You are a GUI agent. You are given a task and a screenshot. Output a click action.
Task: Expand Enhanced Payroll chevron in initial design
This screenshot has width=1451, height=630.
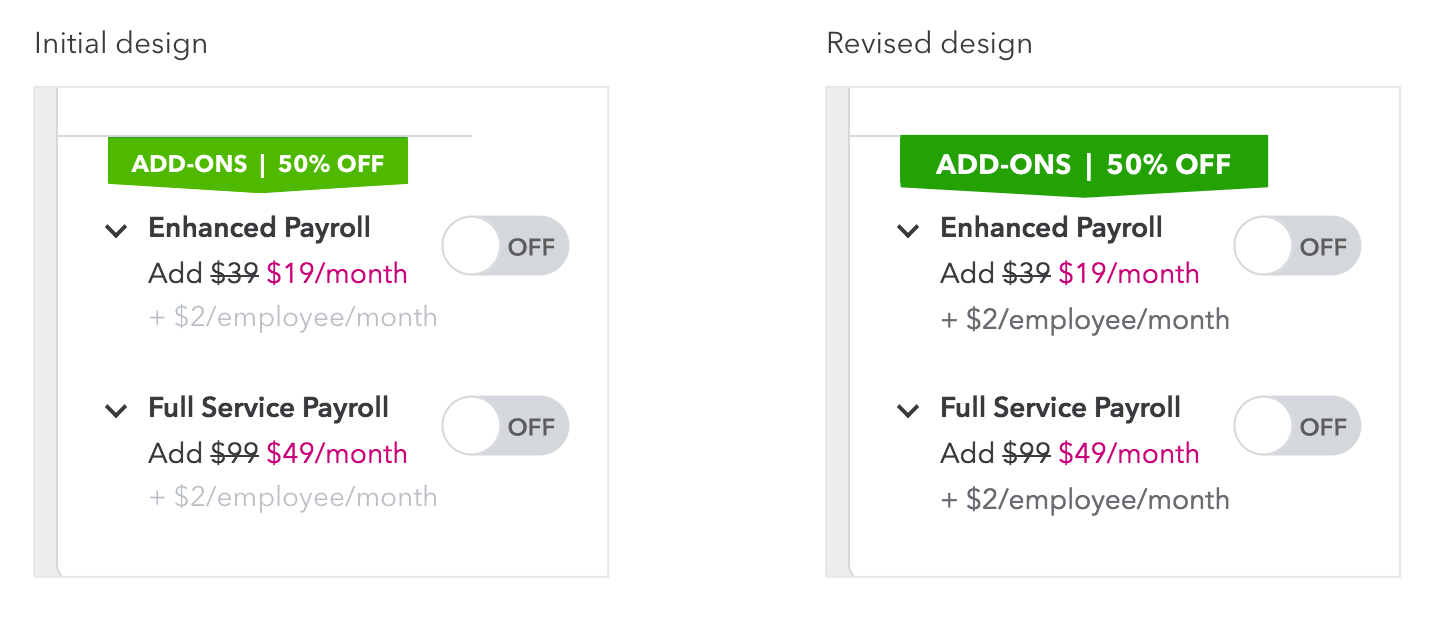[117, 231]
